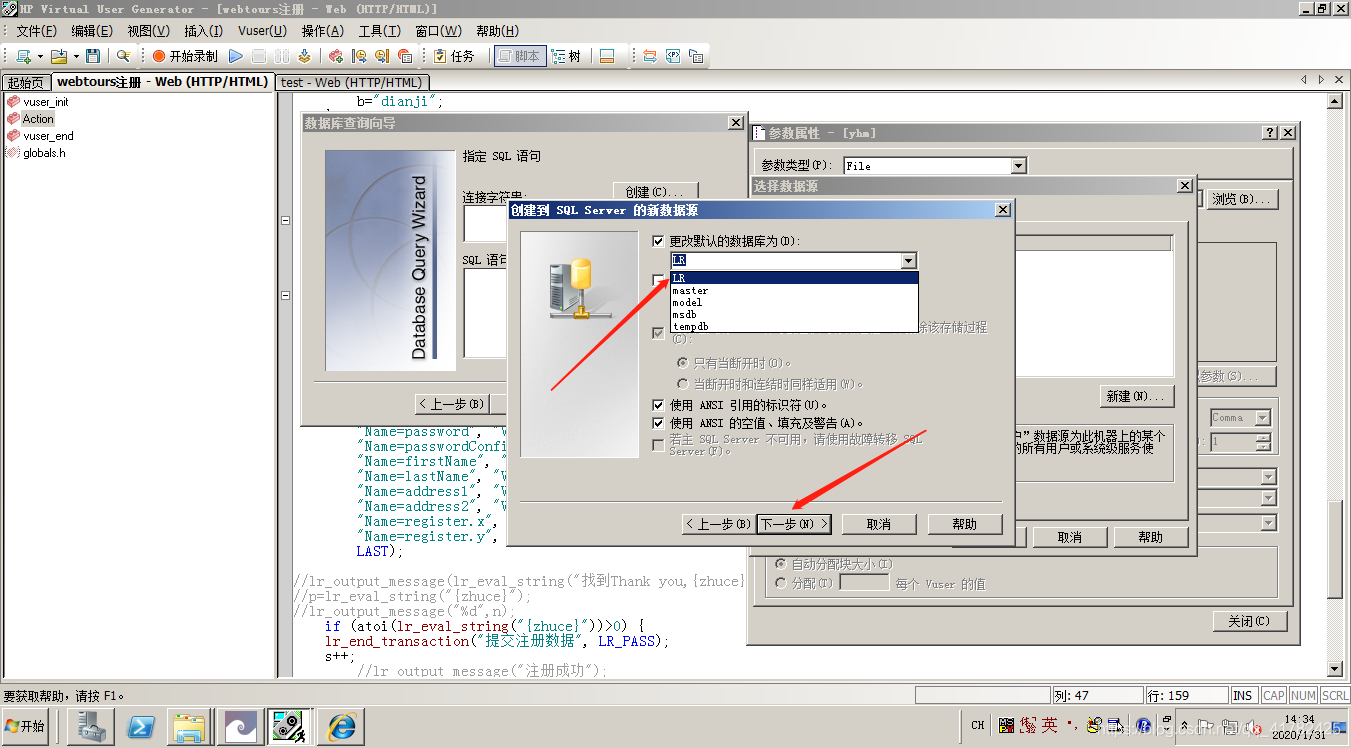This screenshot has height=748, width=1351.
Task: Click code editor vertical scrollbar down arrow
Action: point(1334,669)
